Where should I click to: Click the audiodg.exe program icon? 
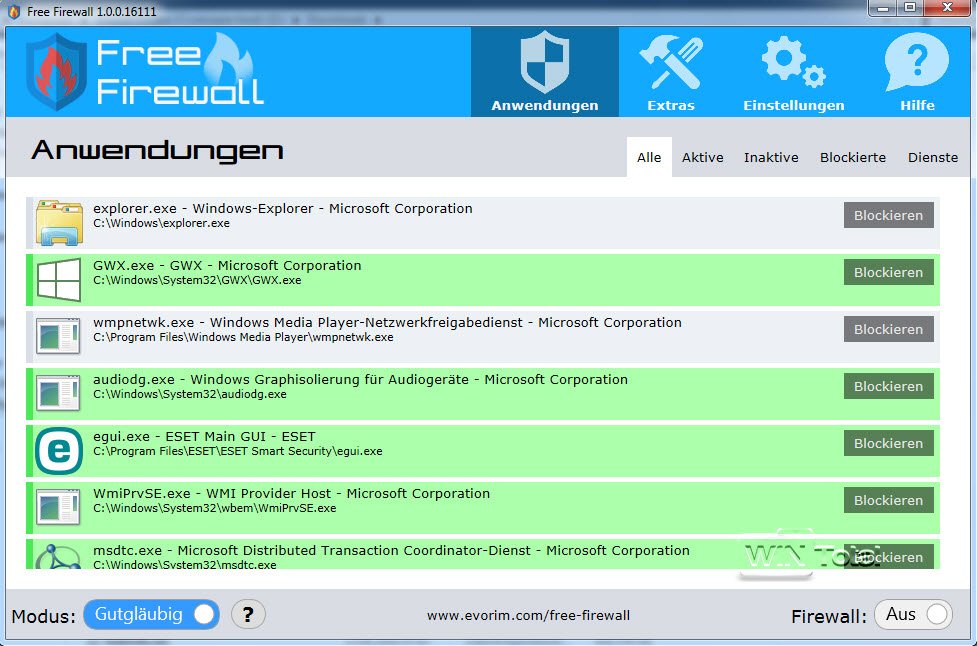point(58,393)
